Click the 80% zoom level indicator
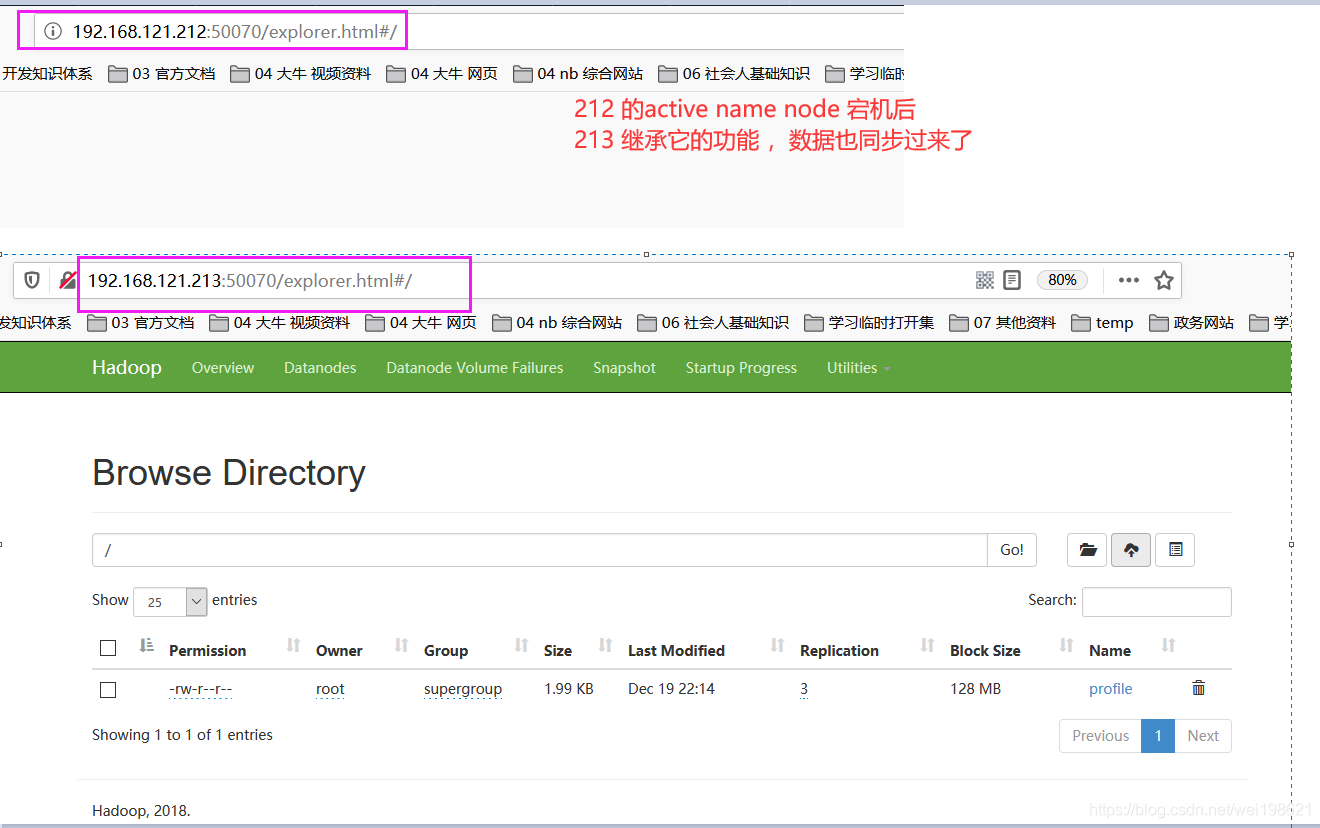Screen dimensions: 1320x828 click(x=1062, y=280)
